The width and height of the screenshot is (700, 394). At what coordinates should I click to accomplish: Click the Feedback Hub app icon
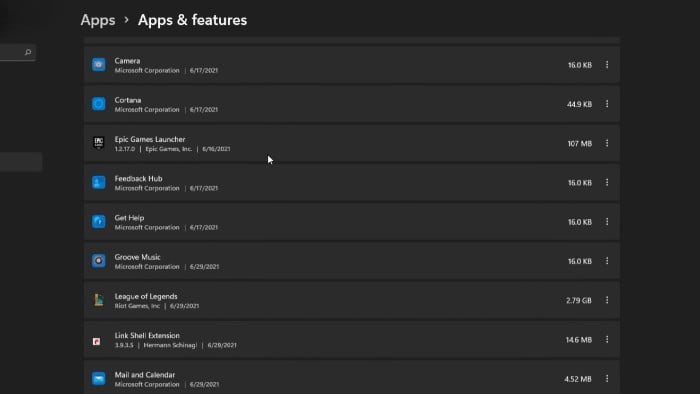99,182
